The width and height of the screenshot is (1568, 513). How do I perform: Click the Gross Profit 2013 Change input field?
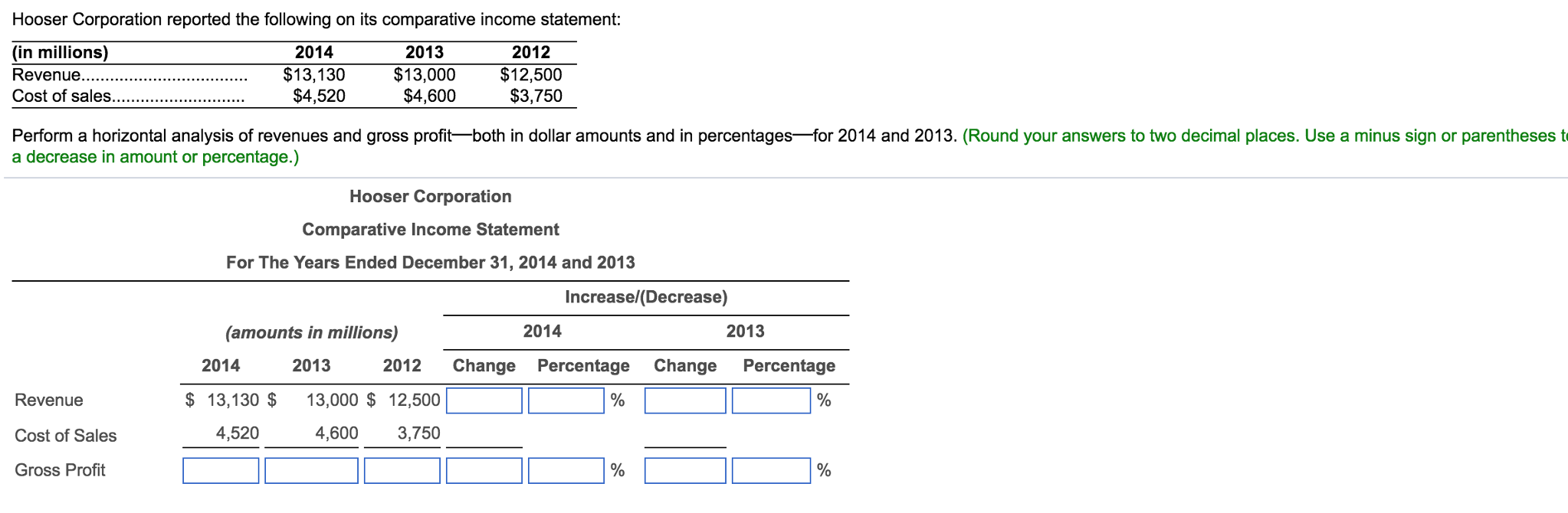[684, 470]
